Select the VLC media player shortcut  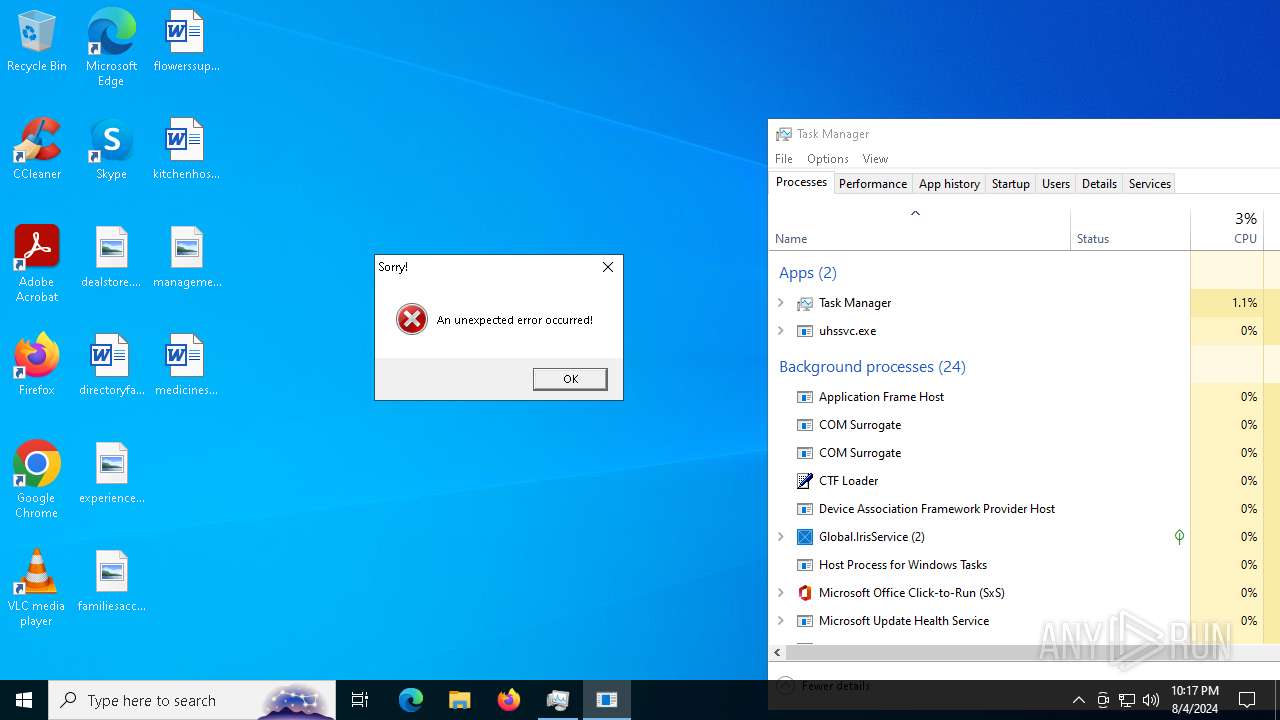click(37, 587)
